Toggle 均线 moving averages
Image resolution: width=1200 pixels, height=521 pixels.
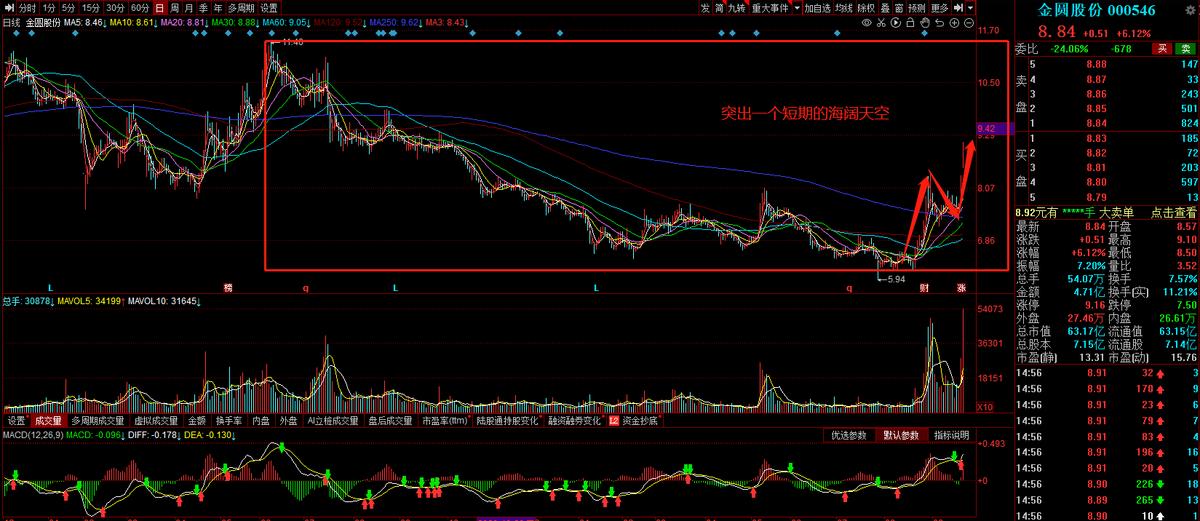[843, 8]
